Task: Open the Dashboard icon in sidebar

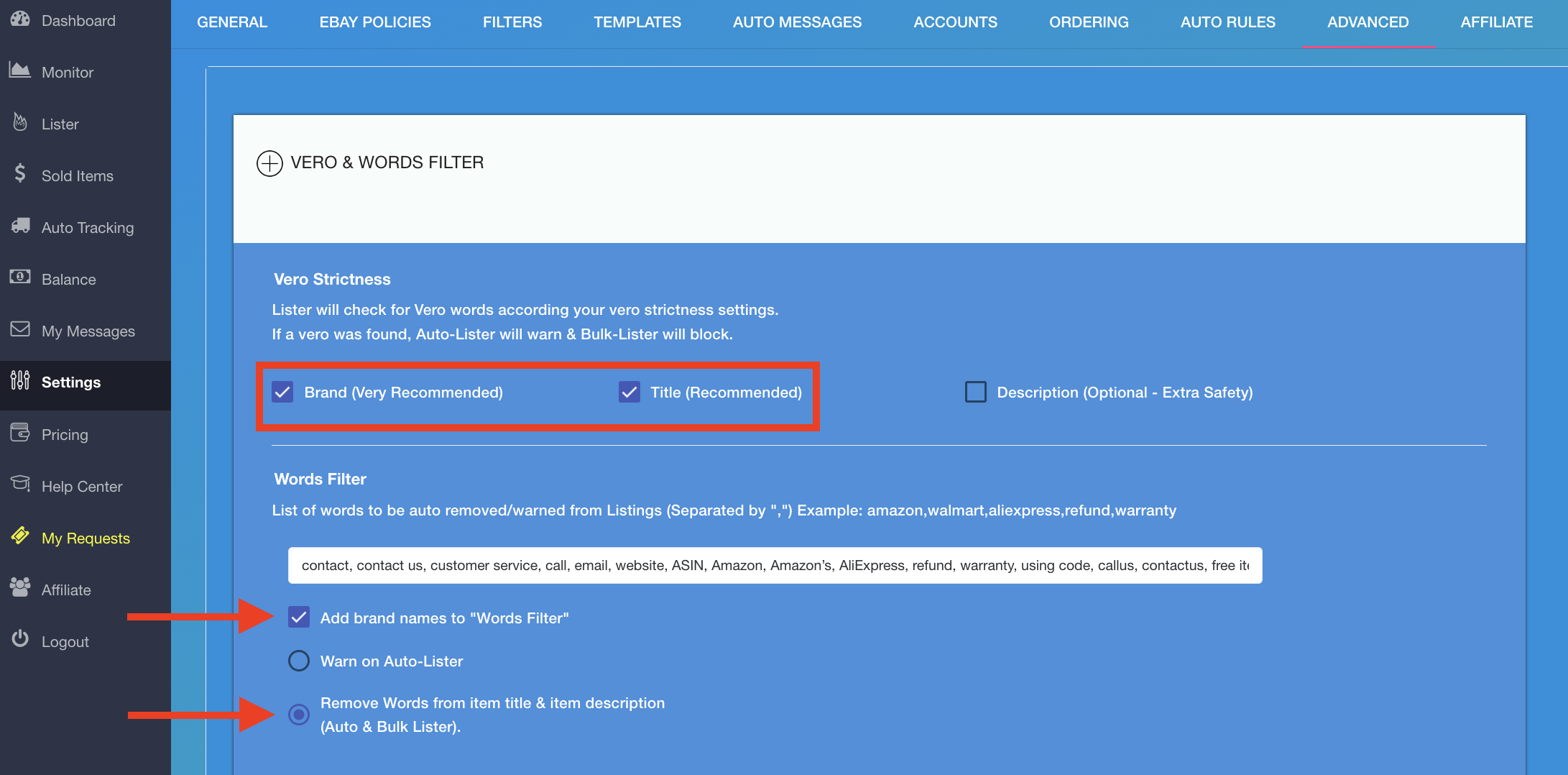Action: 20,19
